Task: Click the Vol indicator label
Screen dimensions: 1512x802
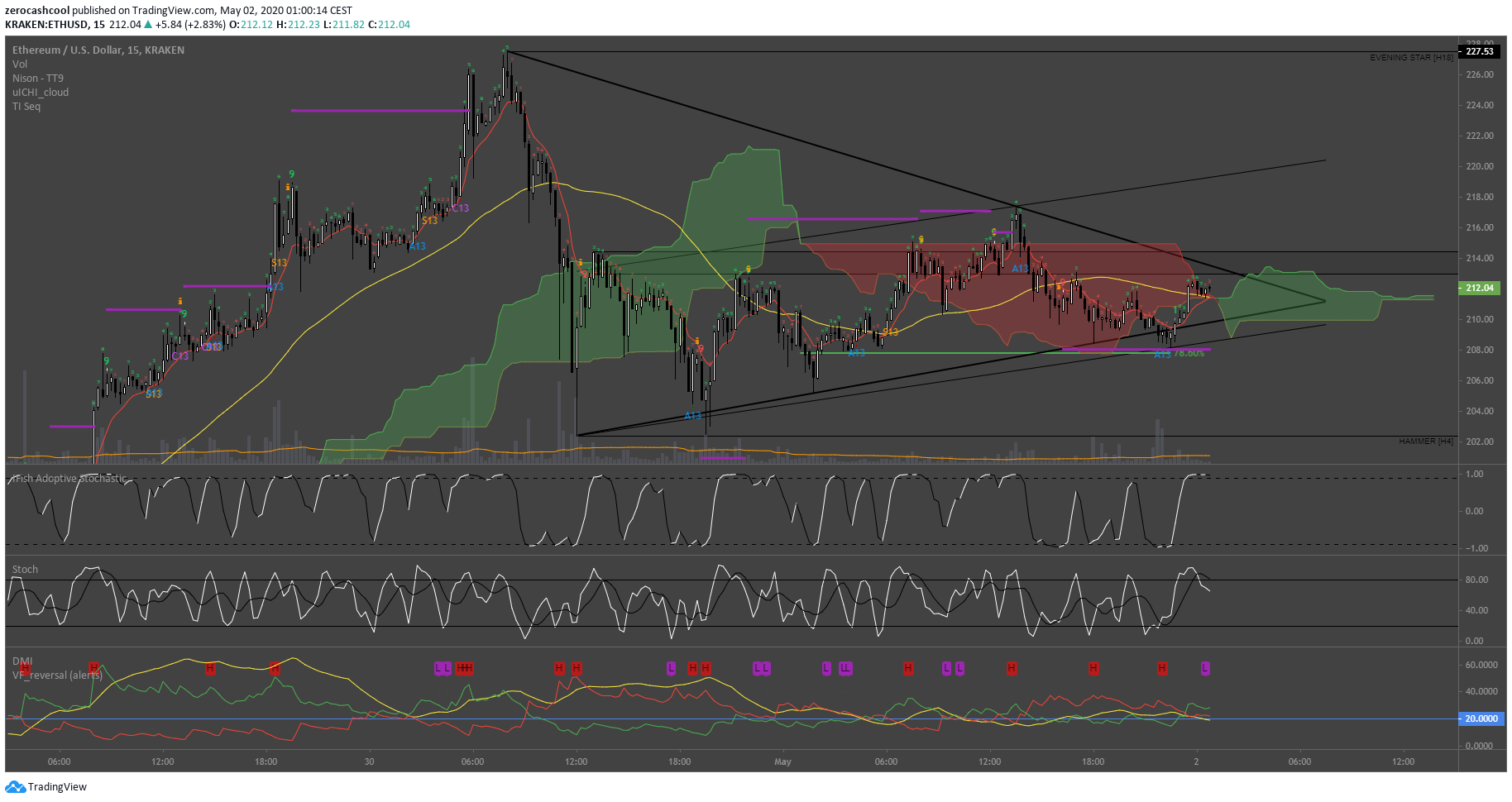Action: pos(20,64)
